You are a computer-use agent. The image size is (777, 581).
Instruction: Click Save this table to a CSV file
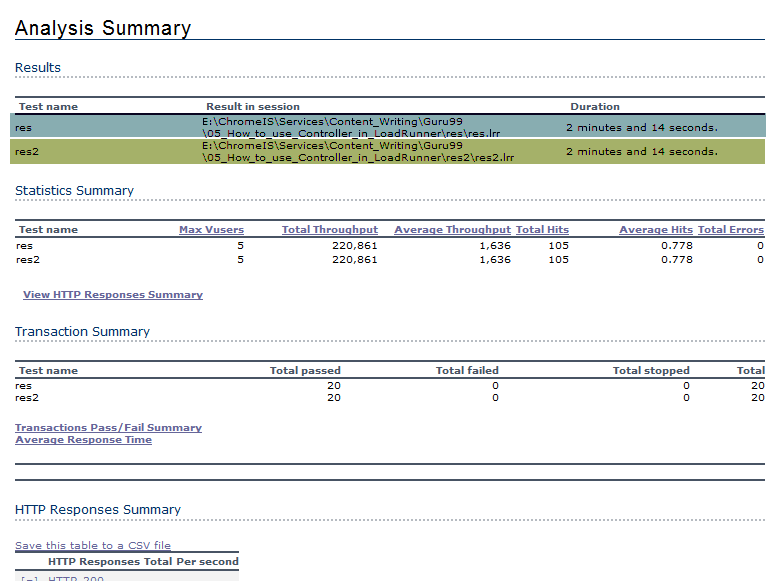(x=92, y=546)
